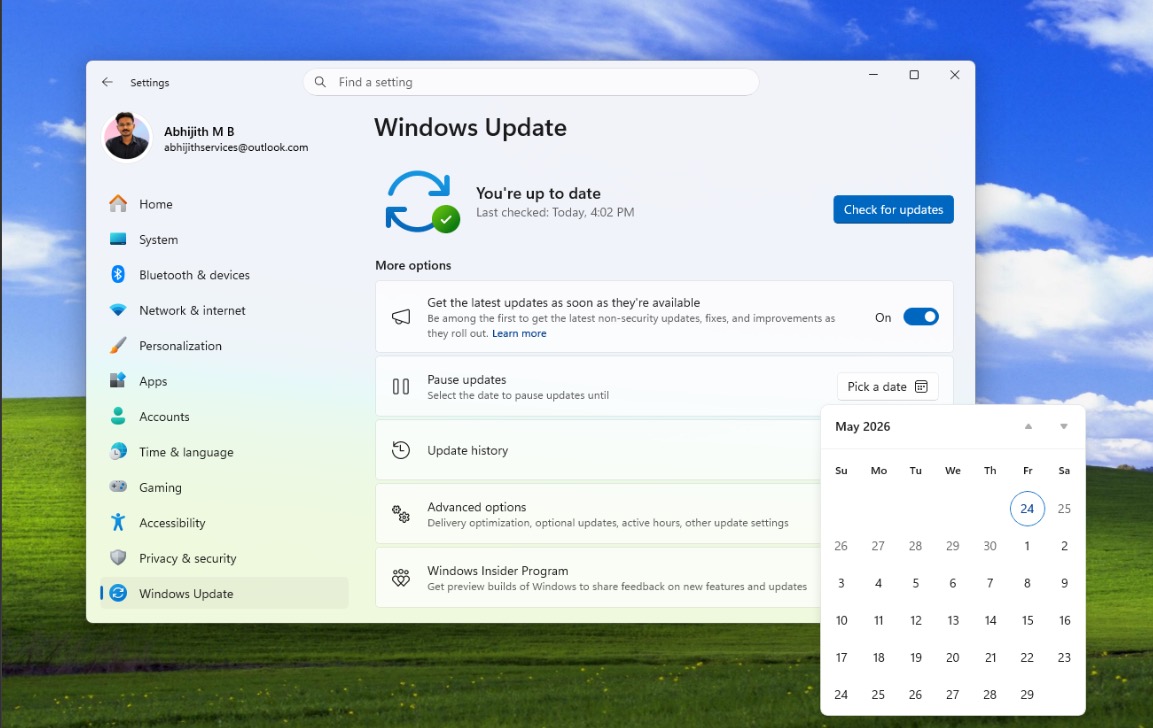Select May 20 in calendar
1153x728 pixels.
[952, 657]
